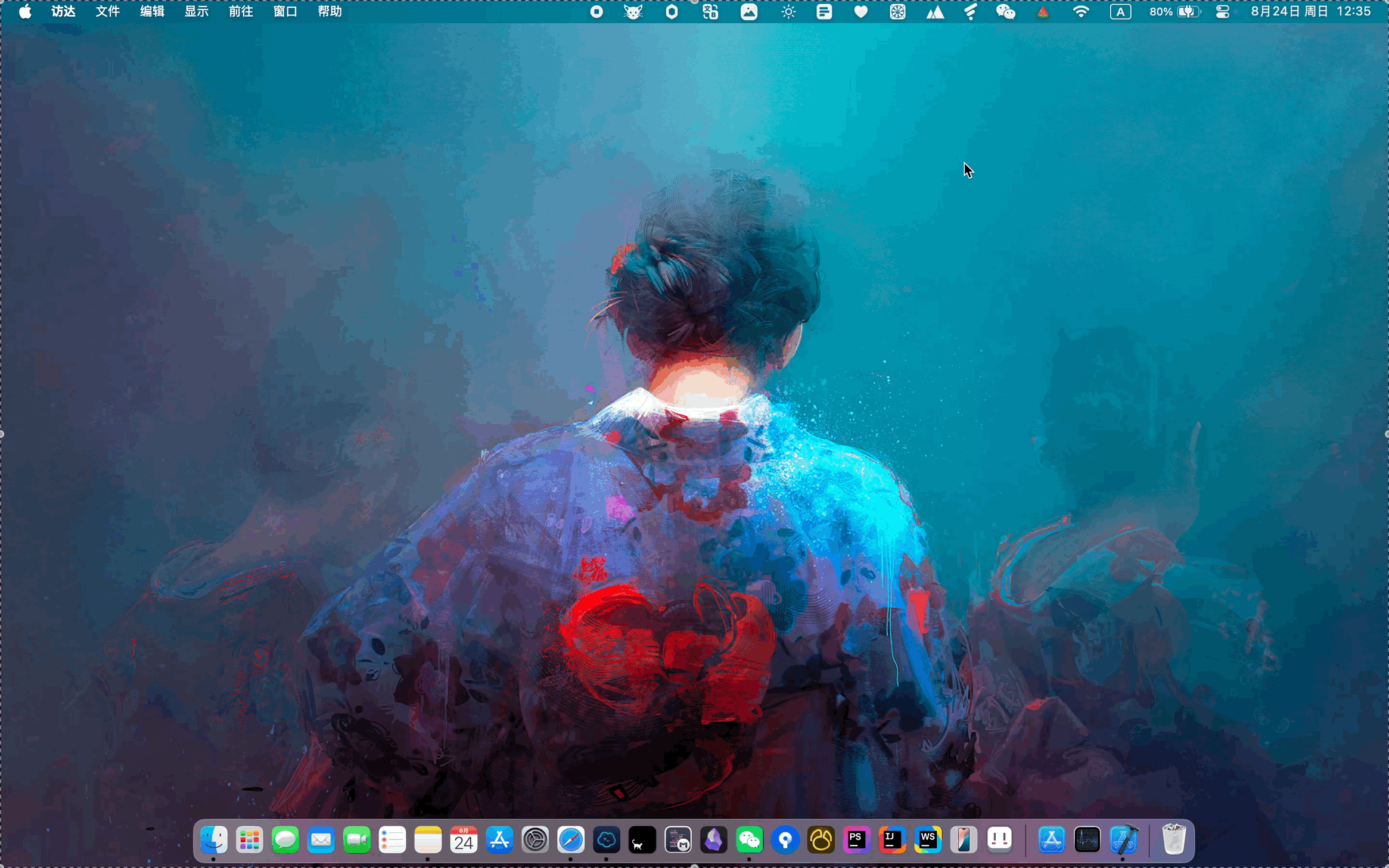Image resolution: width=1389 pixels, height=868 pixels.
Task: Open Control Center in menu bar
Action: 1223,12
